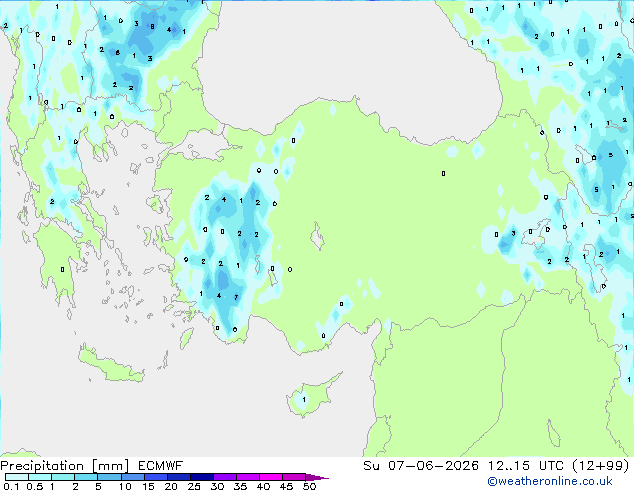Click the Precipitation [mm] title label
This screenshot has width=634, height=490.
point(64,466)
